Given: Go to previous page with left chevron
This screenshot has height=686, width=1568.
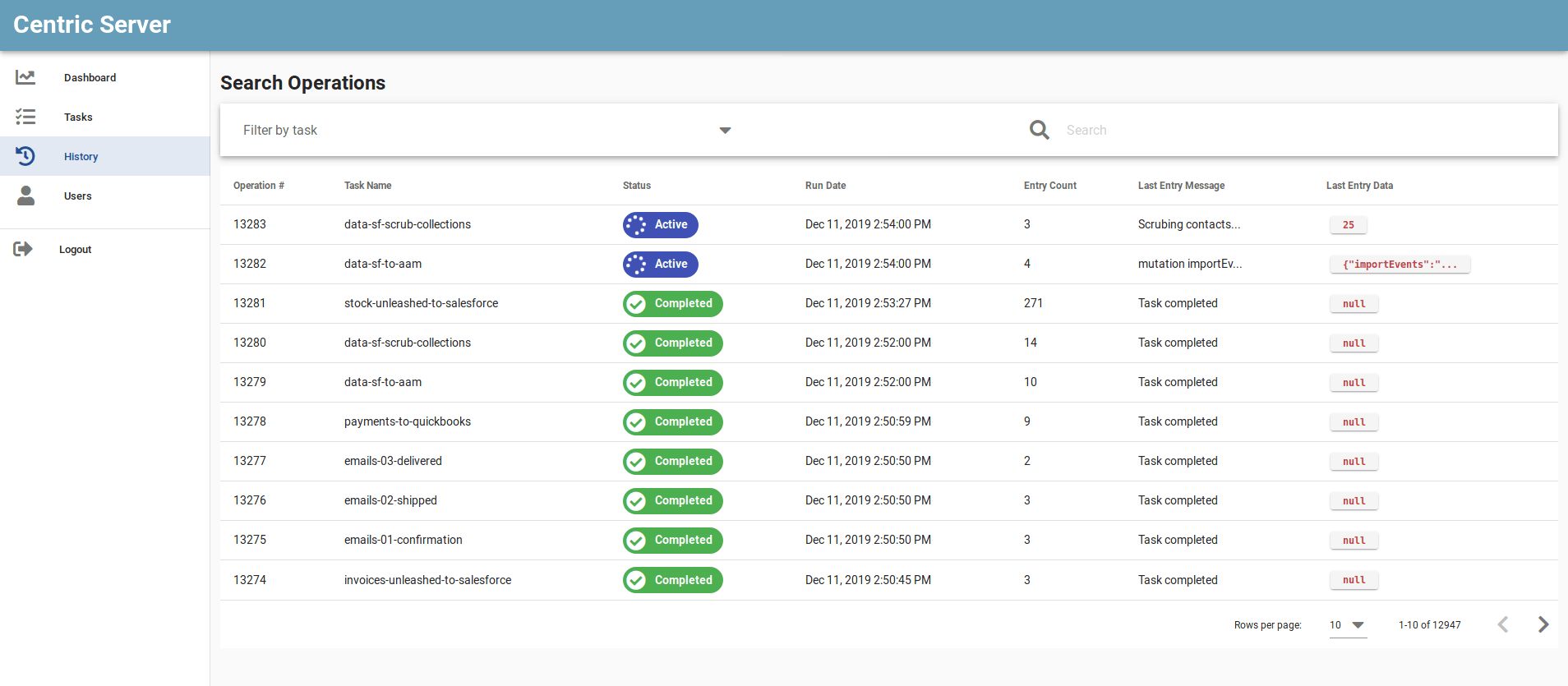Looking at the screenshot, I should click(1503, 624).
